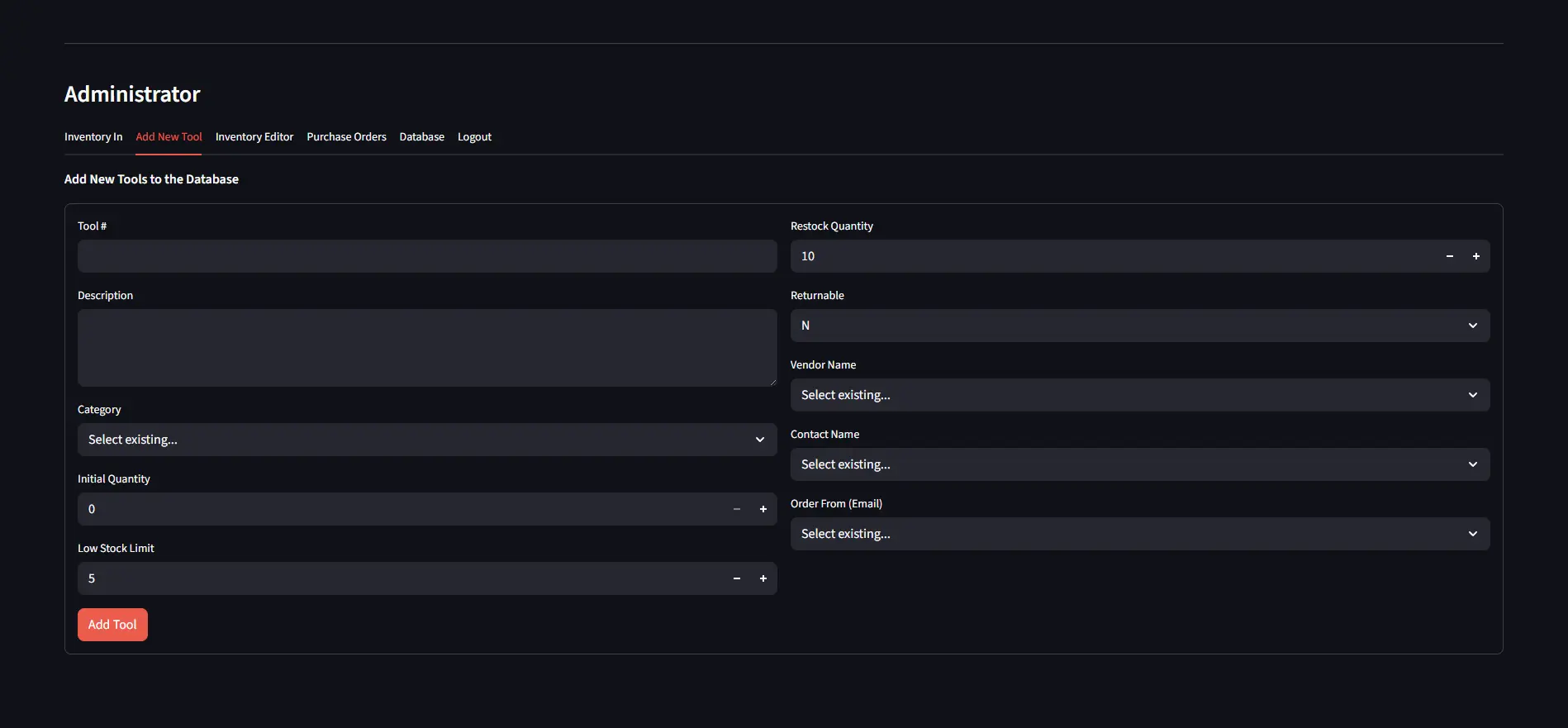The width and height of the screenshot is (1568, 728).
Task: Open the Inventory Editor tab
Action: point(254,137)
